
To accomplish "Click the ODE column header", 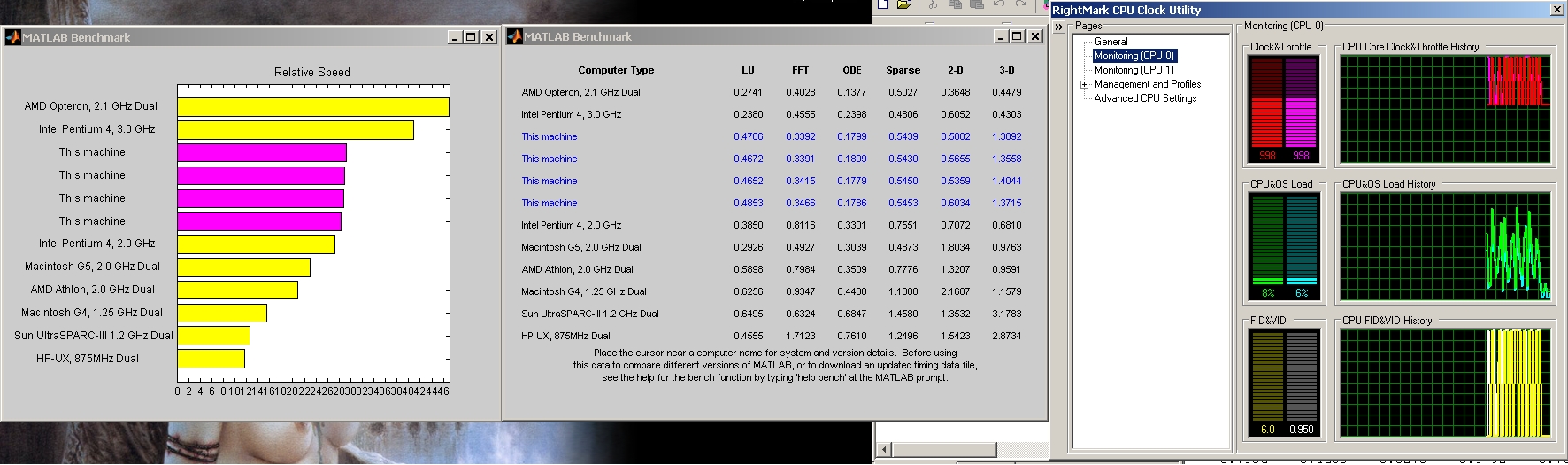I will click(x=852, y=70).
